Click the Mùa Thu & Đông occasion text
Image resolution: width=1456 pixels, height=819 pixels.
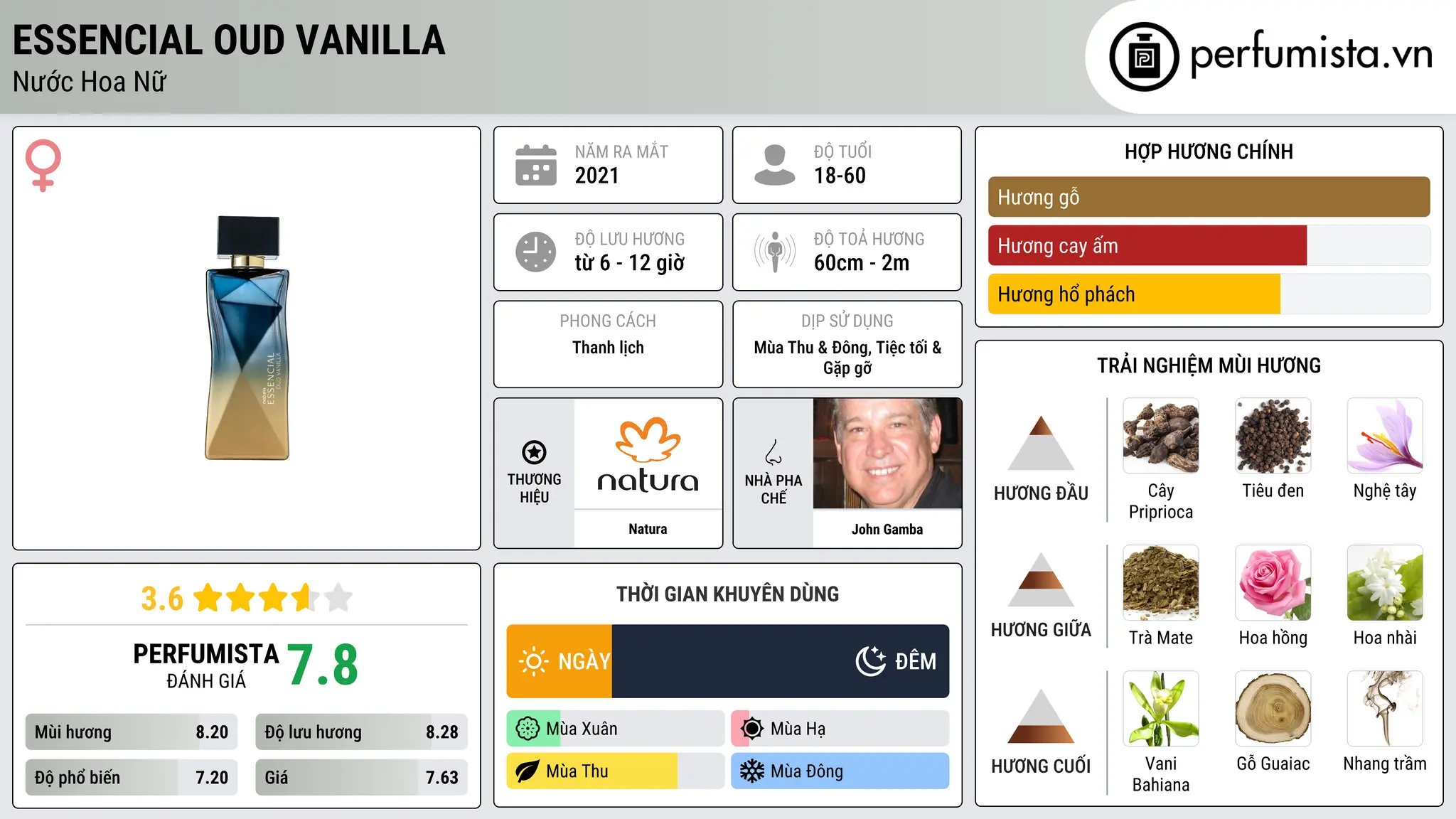847,358
